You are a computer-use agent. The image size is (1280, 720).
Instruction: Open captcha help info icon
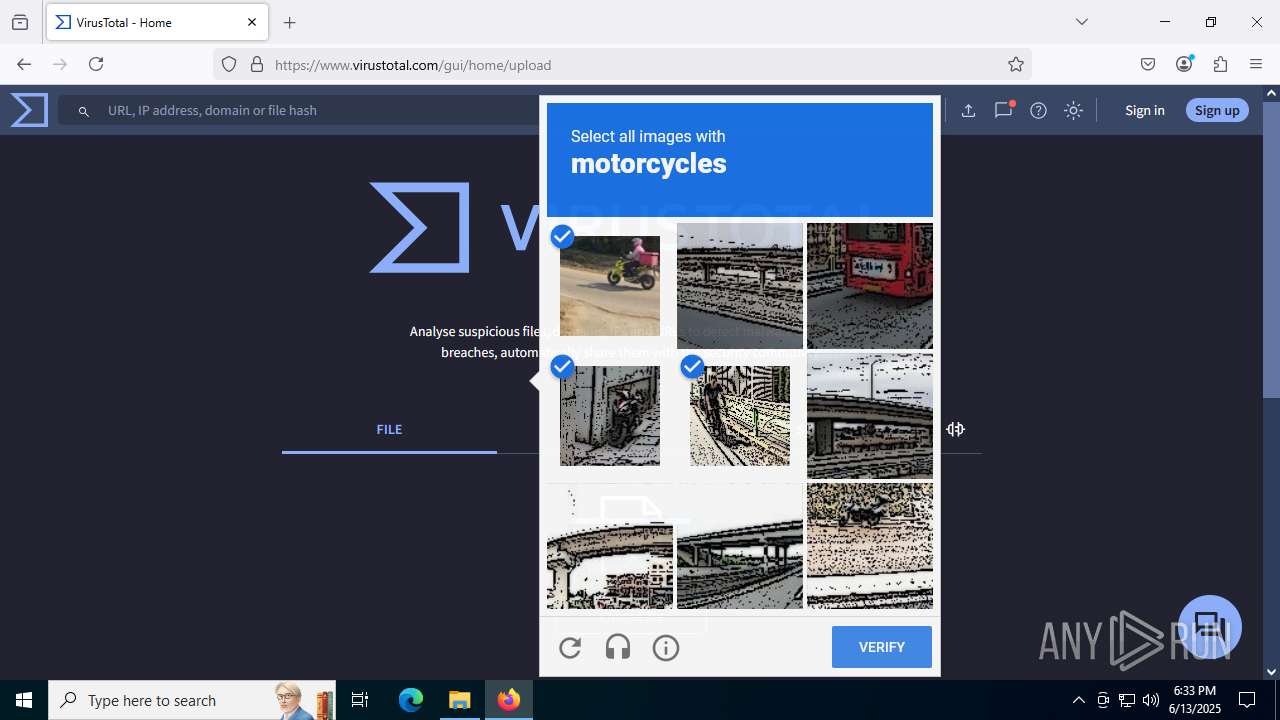click(x=666, y=648)
